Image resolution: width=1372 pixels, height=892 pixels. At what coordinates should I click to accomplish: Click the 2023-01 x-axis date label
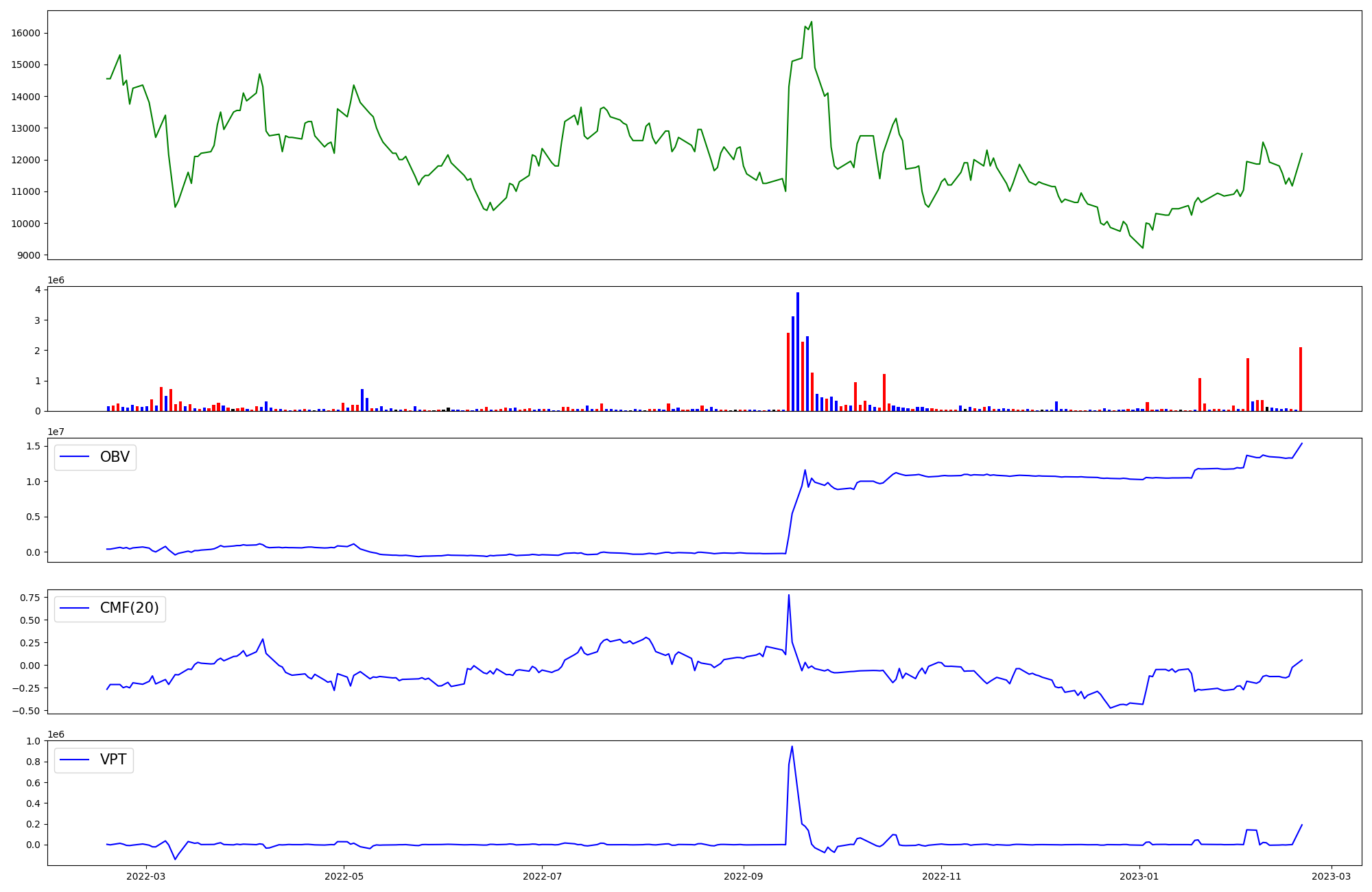pos(1140,876)
